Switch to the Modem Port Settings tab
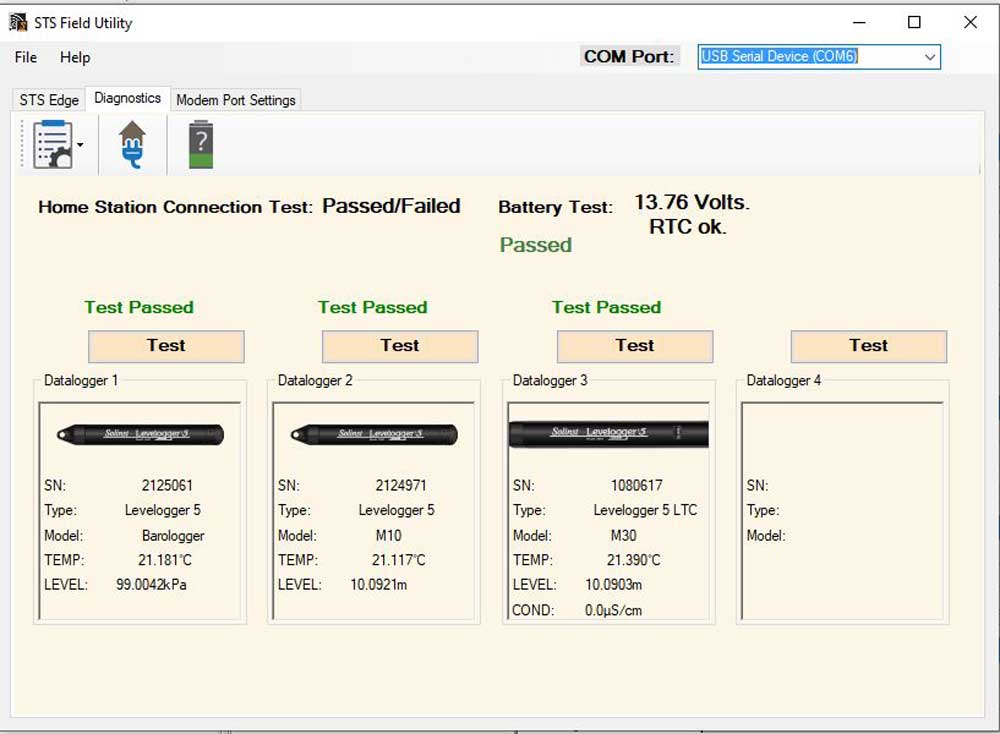The height and width of the screenshot is (734, 1000). [x=235, y=99]
